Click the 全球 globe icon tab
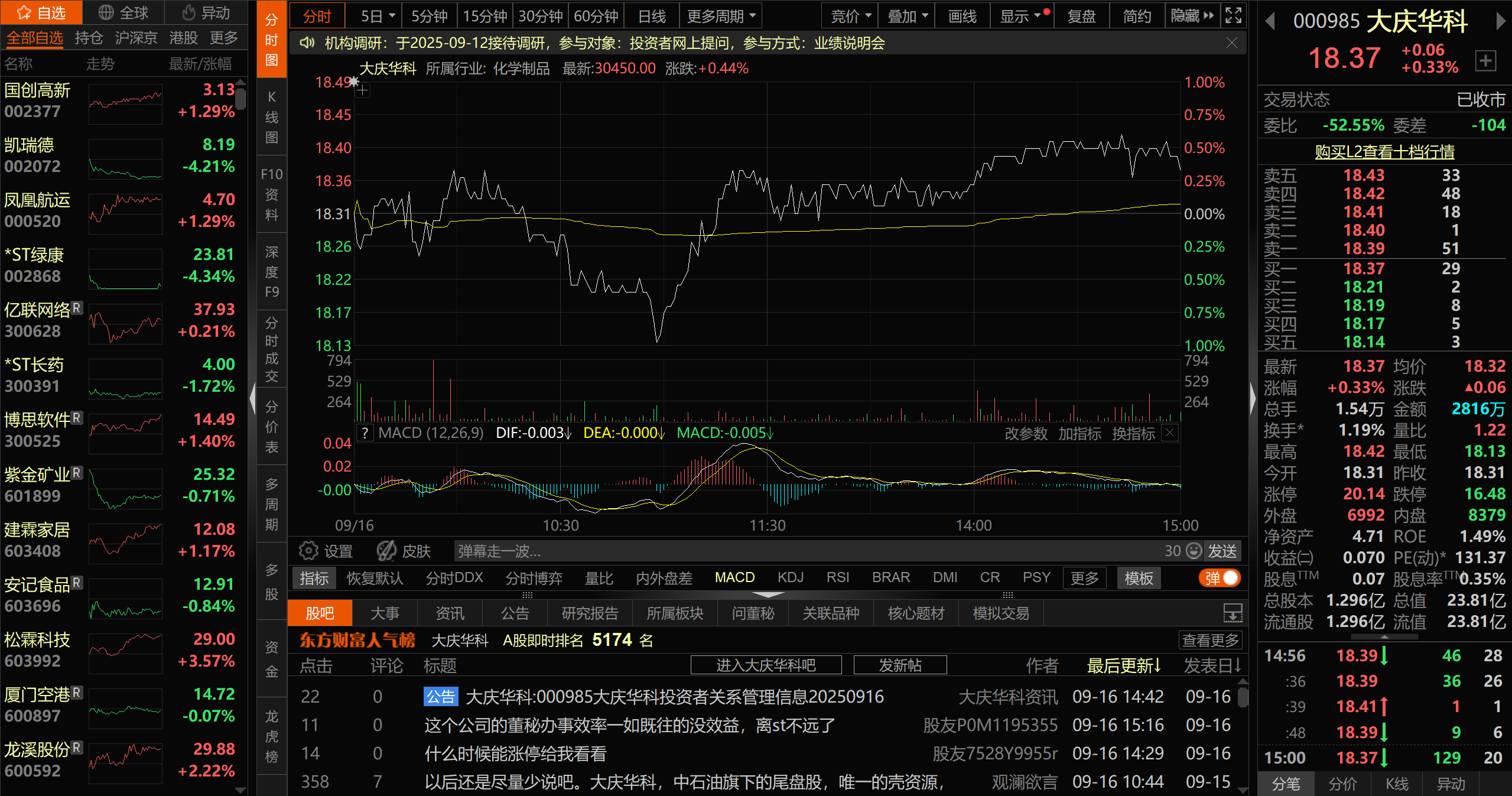The height and width of the screenshot is (796, 1512). [123, 12]
